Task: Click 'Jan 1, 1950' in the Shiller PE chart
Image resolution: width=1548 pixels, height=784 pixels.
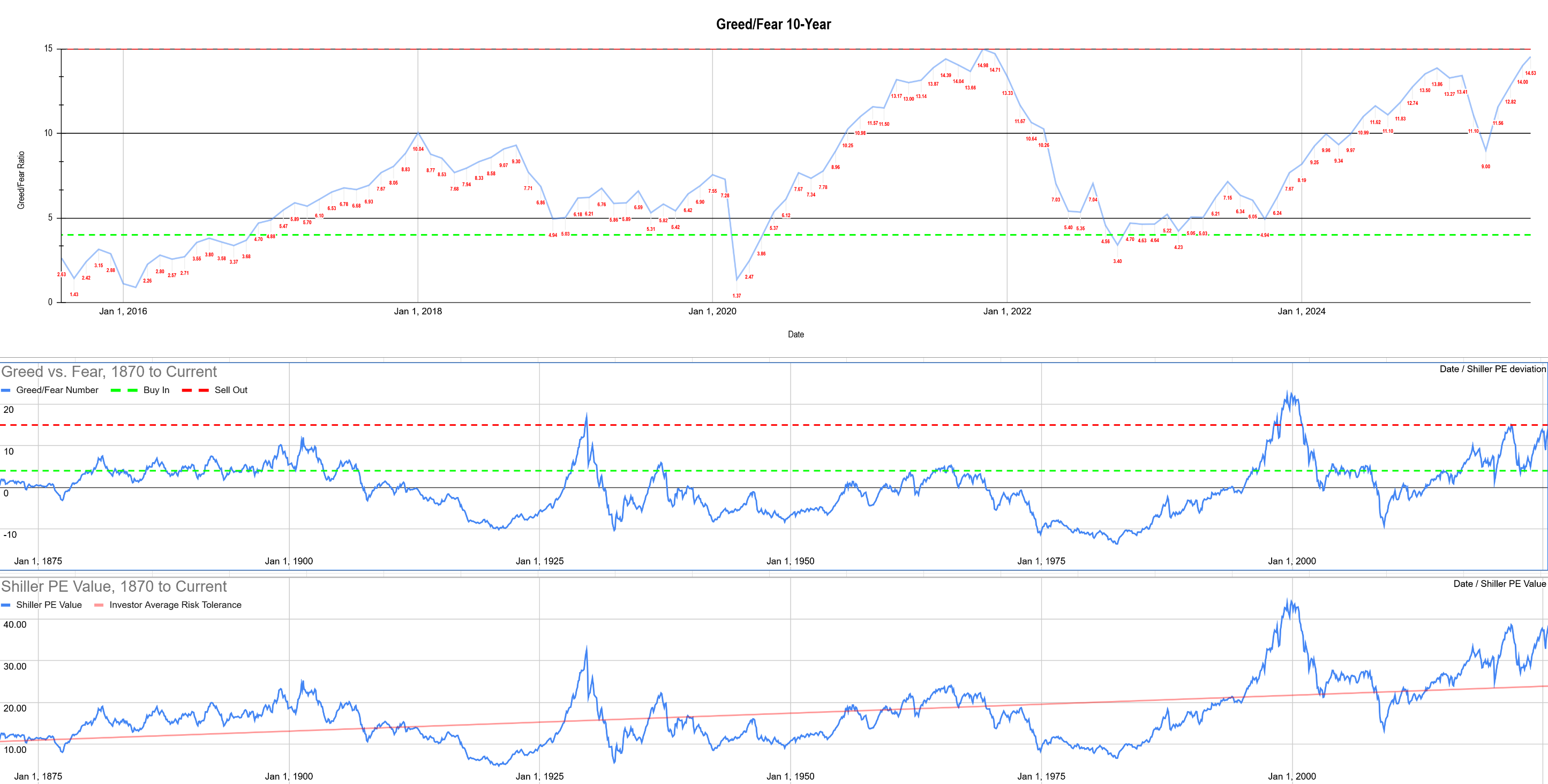Action: 790,776
